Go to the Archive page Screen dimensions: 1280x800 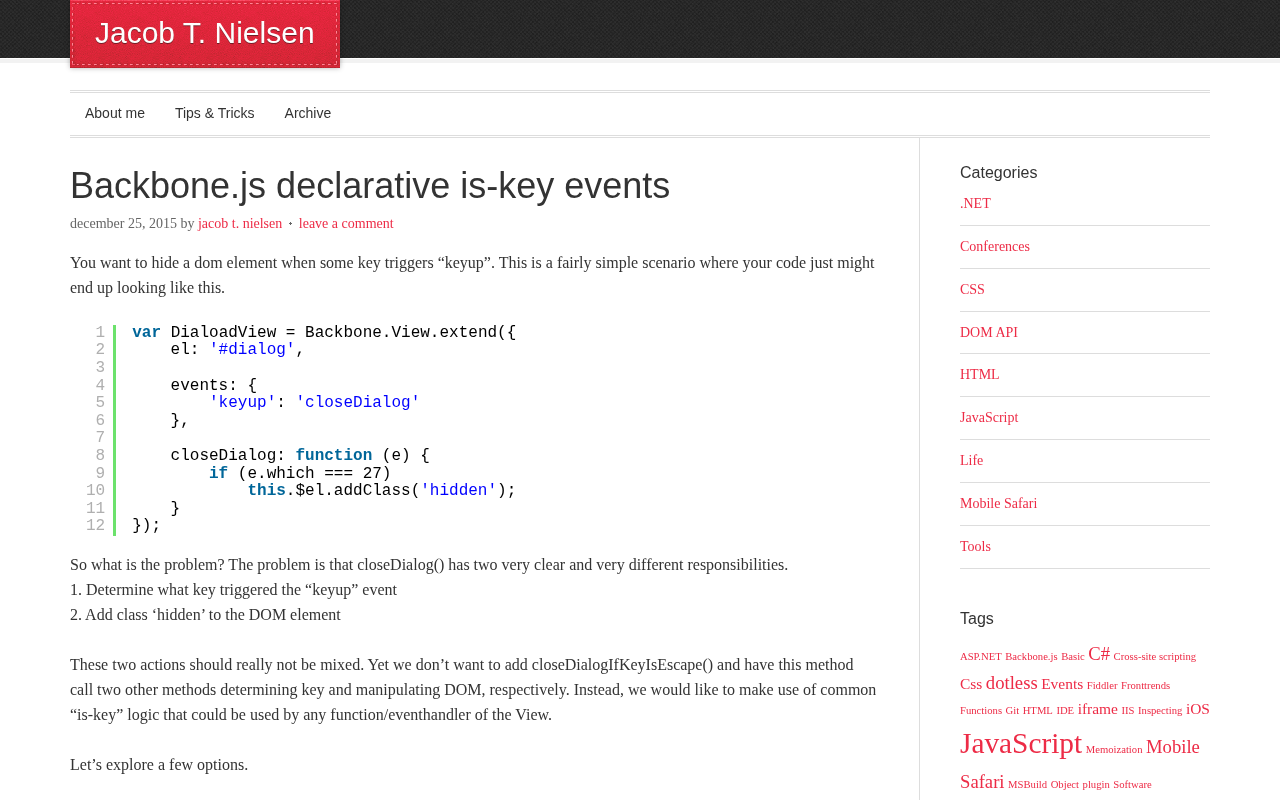pos(307,113)
